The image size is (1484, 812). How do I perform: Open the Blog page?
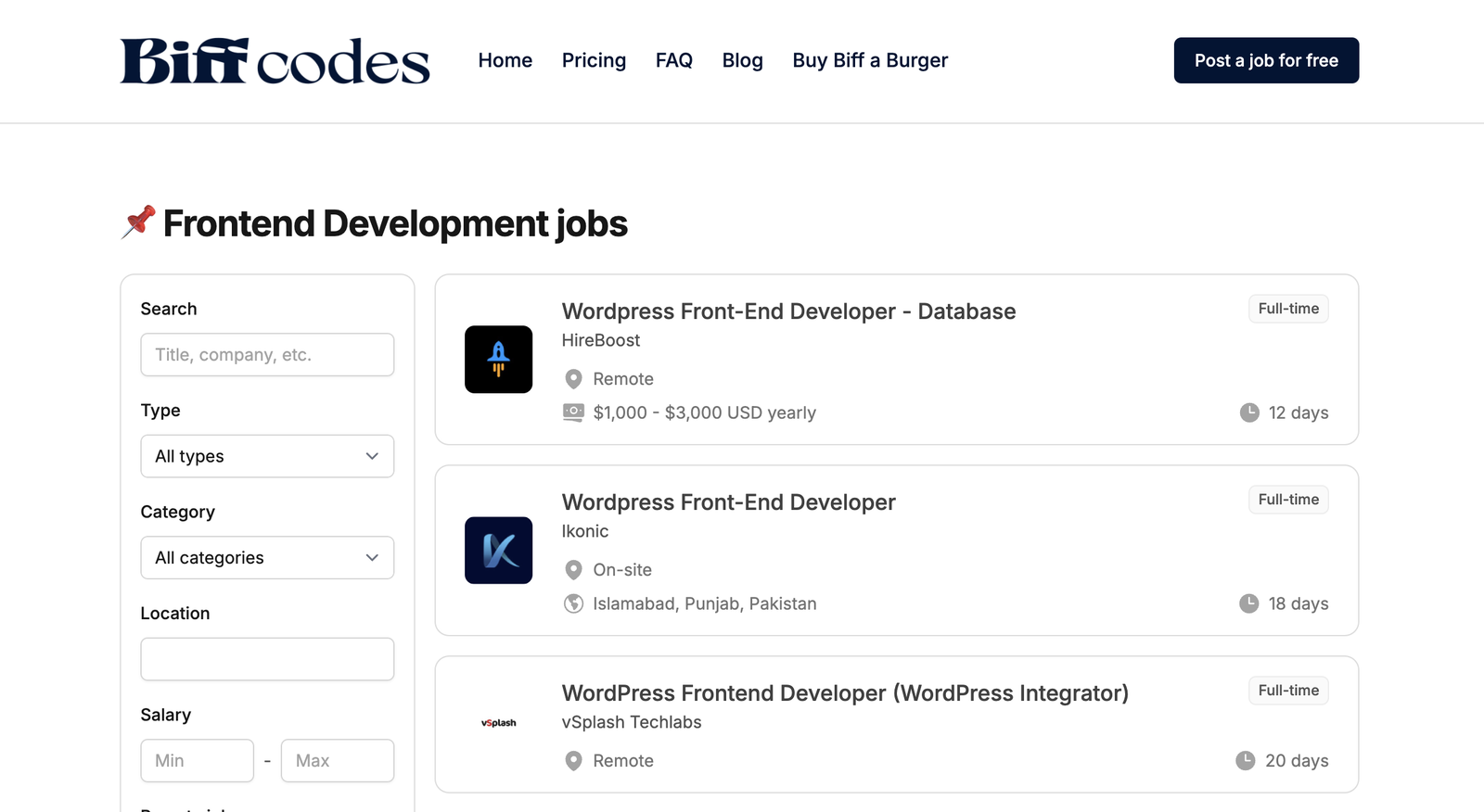(743, 60)
